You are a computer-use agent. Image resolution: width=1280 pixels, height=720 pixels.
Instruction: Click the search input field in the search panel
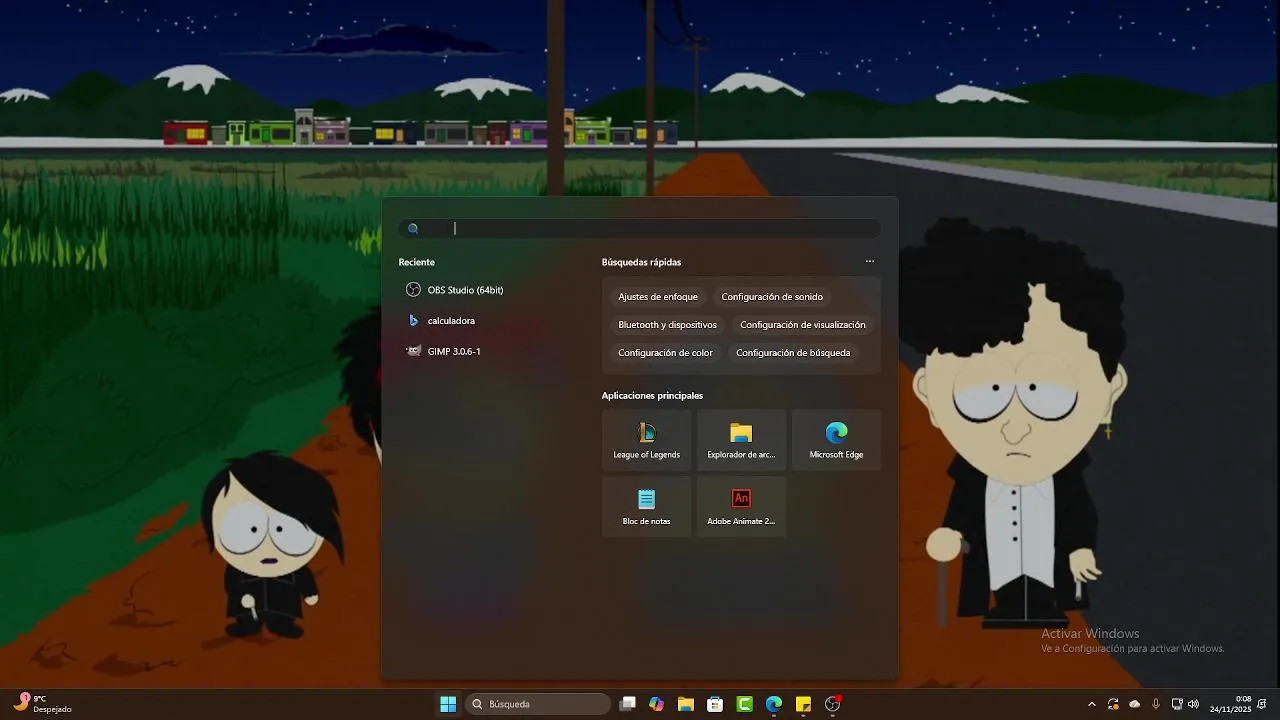click(640, 229)
